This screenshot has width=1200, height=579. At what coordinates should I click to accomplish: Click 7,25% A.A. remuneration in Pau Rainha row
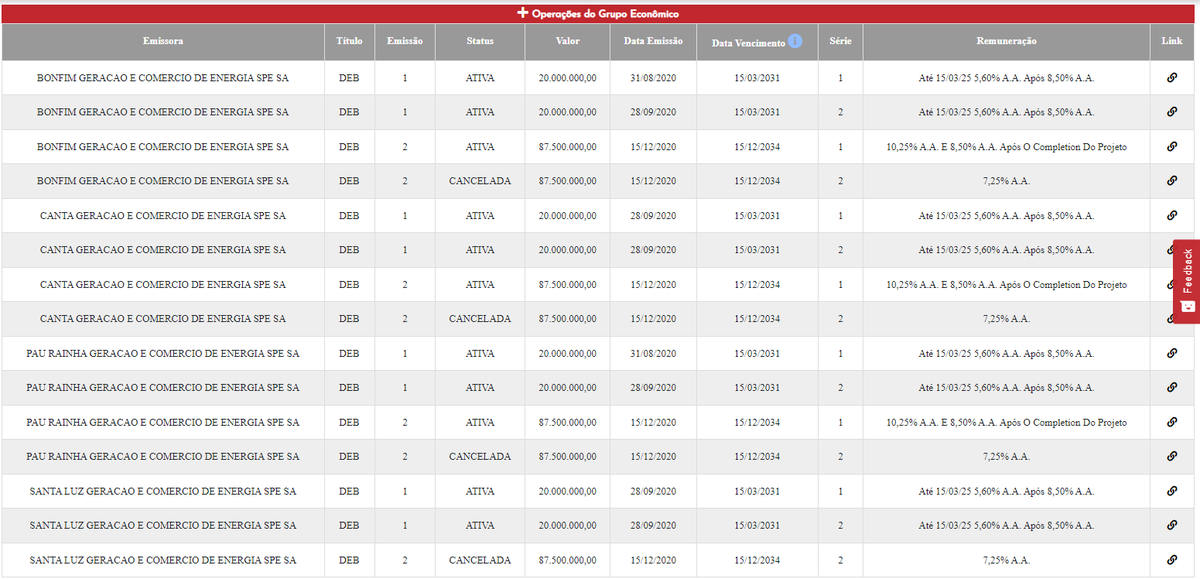1006,457
